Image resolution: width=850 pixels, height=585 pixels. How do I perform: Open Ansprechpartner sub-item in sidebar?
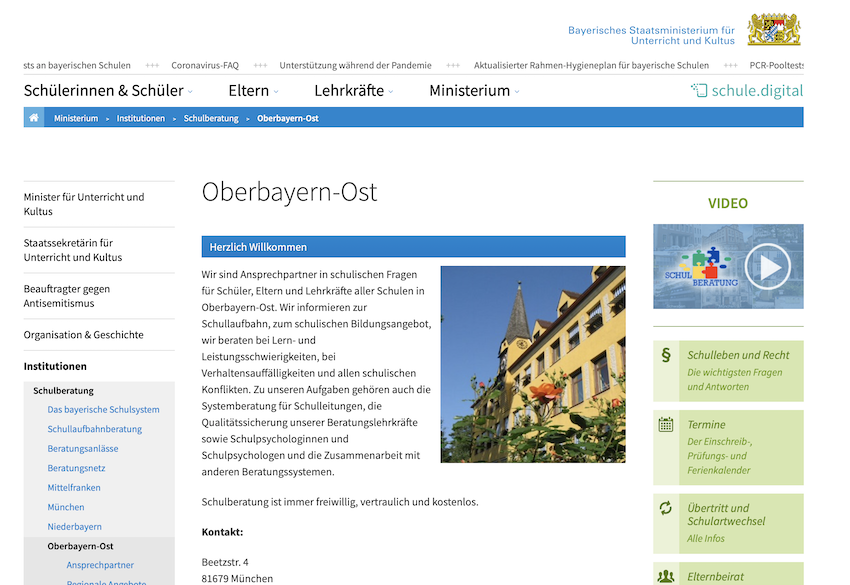pos(100,565)
